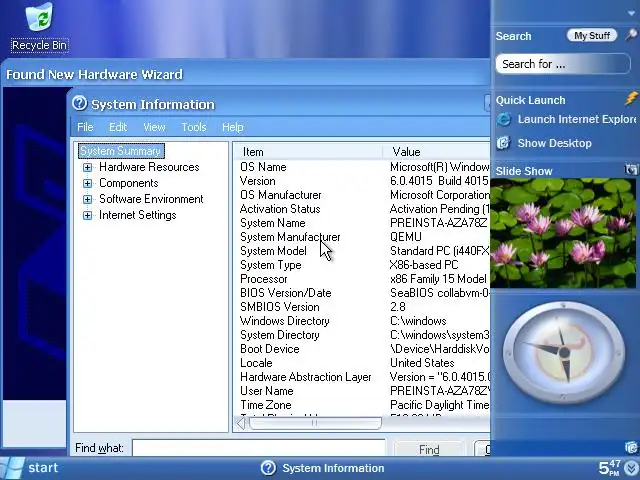Click the Windows Directory row
Viewport: 640px width, 480px height.
[x=364, y=321]
